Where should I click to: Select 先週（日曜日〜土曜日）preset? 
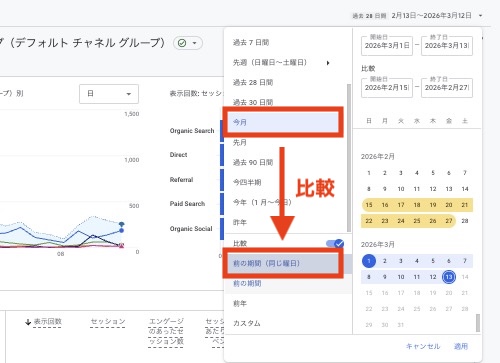point(270,62)
